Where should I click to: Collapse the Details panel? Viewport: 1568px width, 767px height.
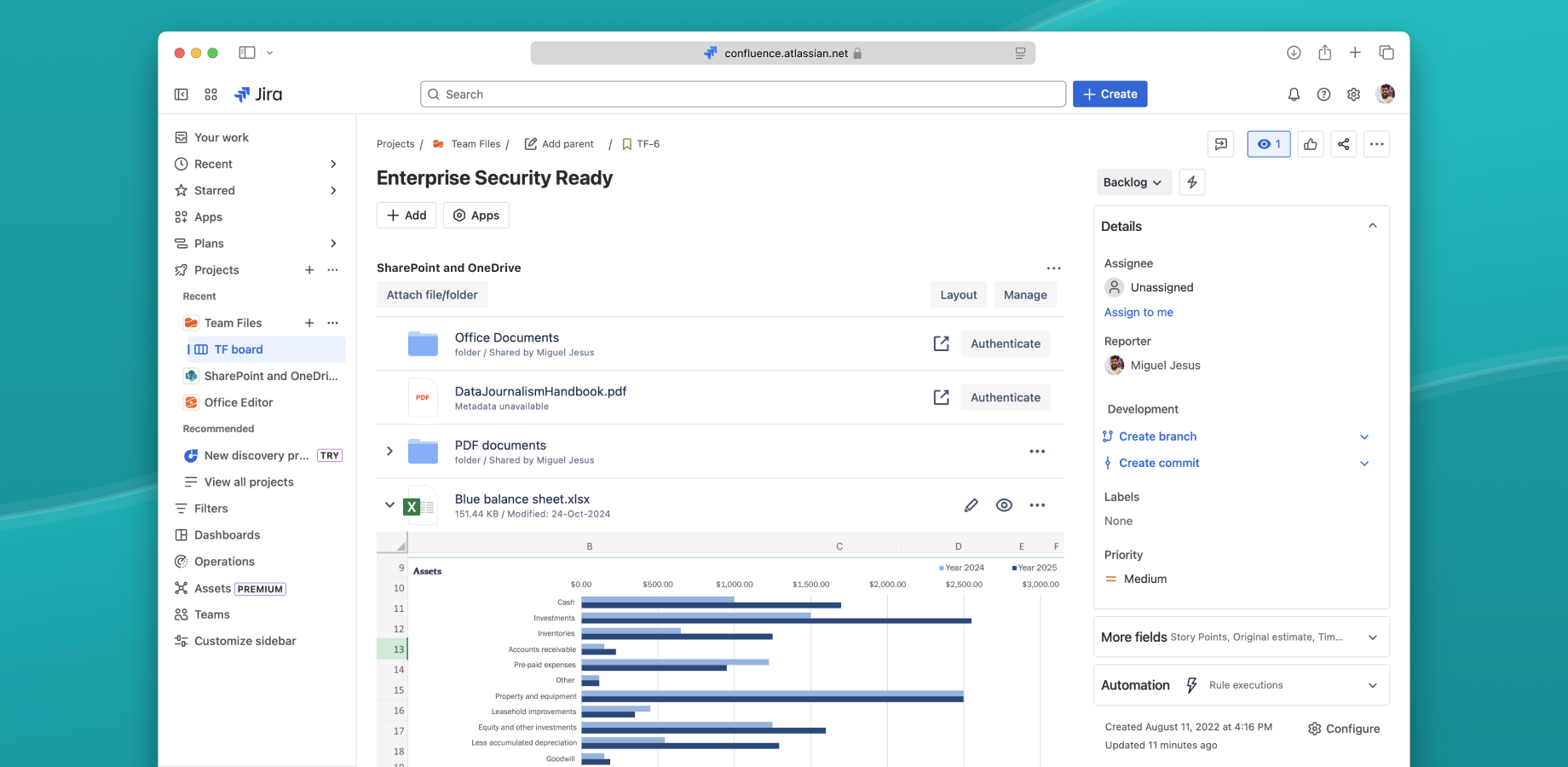[x=1373, y=226]
